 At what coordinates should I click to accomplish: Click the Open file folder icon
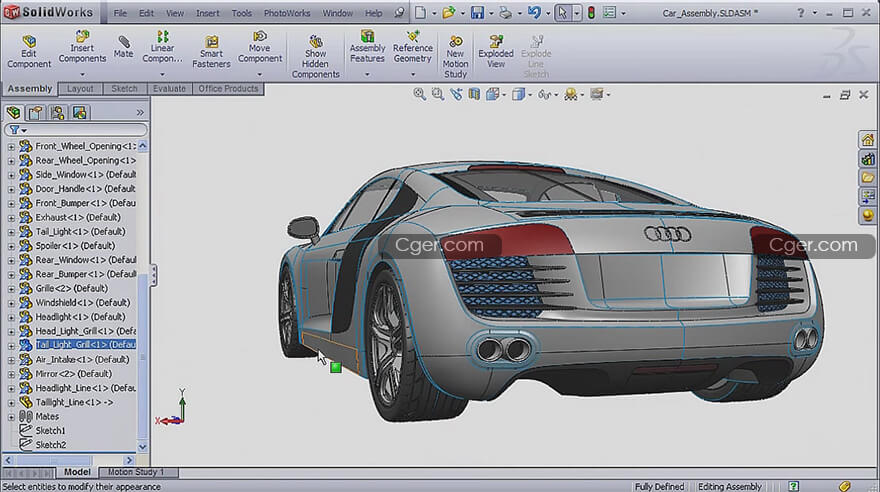pyautogui.click(x=448, y=12)
